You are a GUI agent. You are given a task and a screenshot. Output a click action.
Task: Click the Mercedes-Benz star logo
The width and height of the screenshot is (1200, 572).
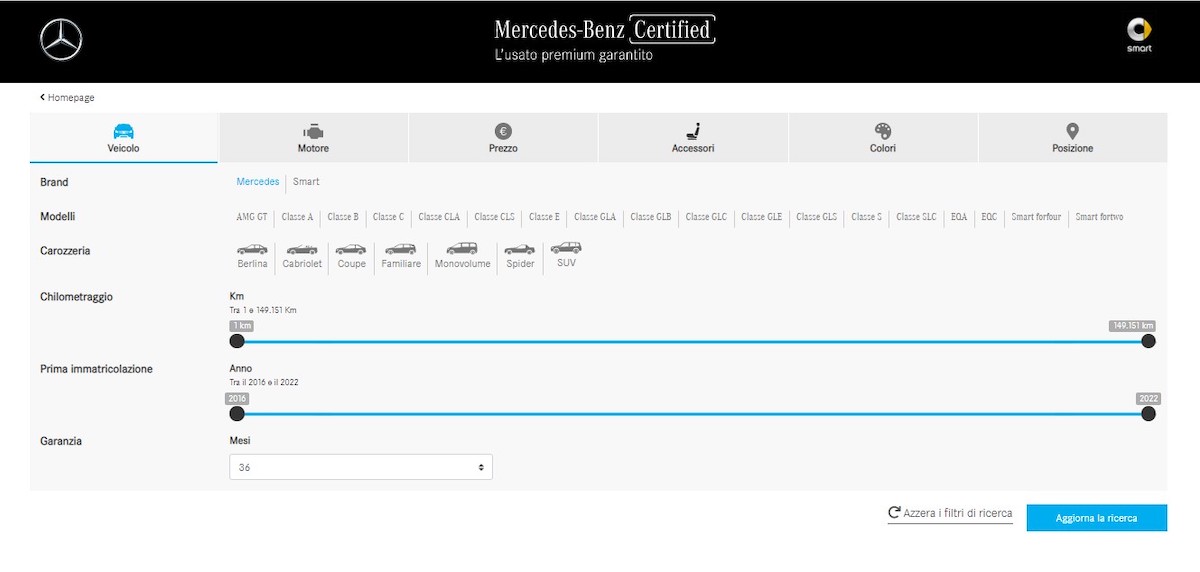coord(61,40)
